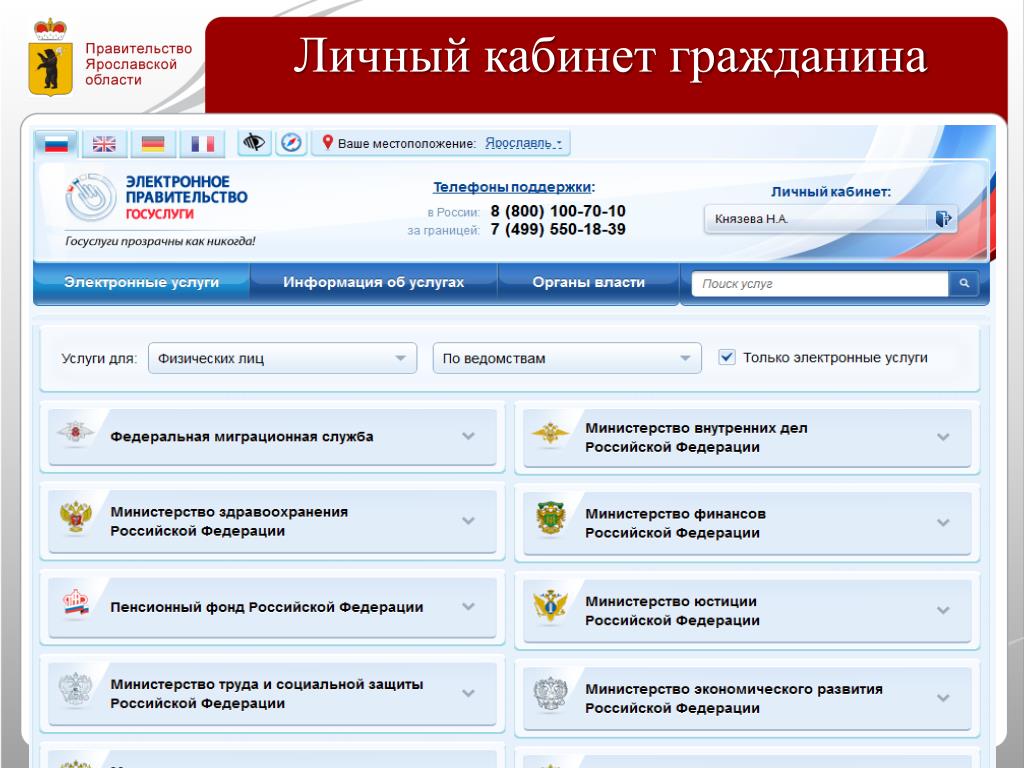Expand Министерство юстиции chevron
This screenshot has width=1024, height=768.
pos(943,610)
